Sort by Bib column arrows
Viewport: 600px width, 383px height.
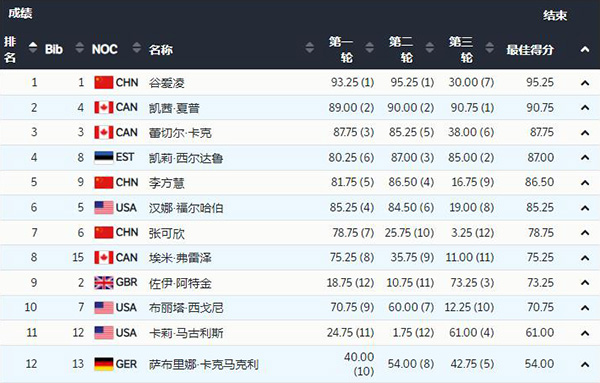click(x=80, y=48)
